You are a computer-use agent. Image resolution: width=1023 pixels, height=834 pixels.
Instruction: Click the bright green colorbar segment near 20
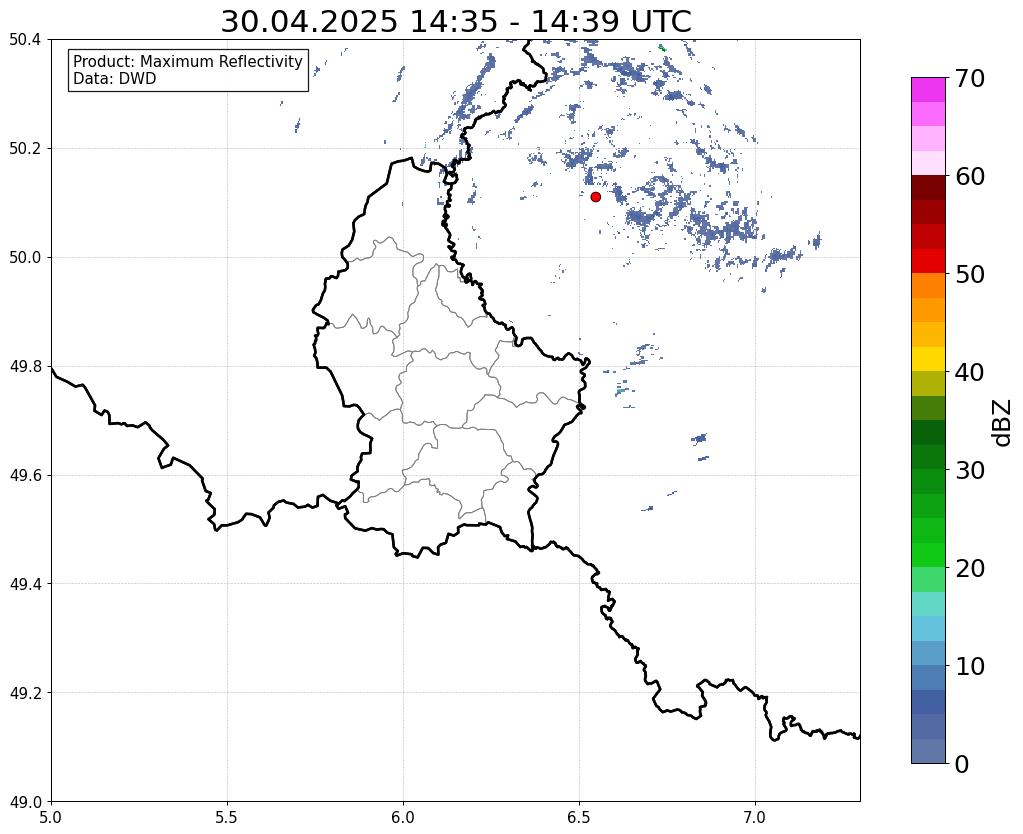[x=928, y=555]
